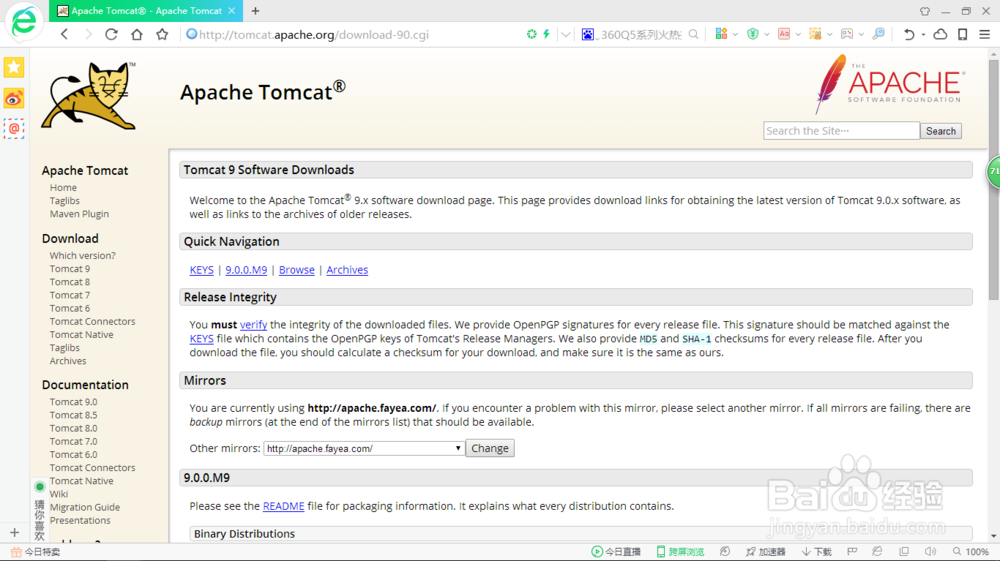1000x561 pixels.
Task: Open the Favorites star in the left sidebar
Action: pyautogui.click(x=14, y=67)
